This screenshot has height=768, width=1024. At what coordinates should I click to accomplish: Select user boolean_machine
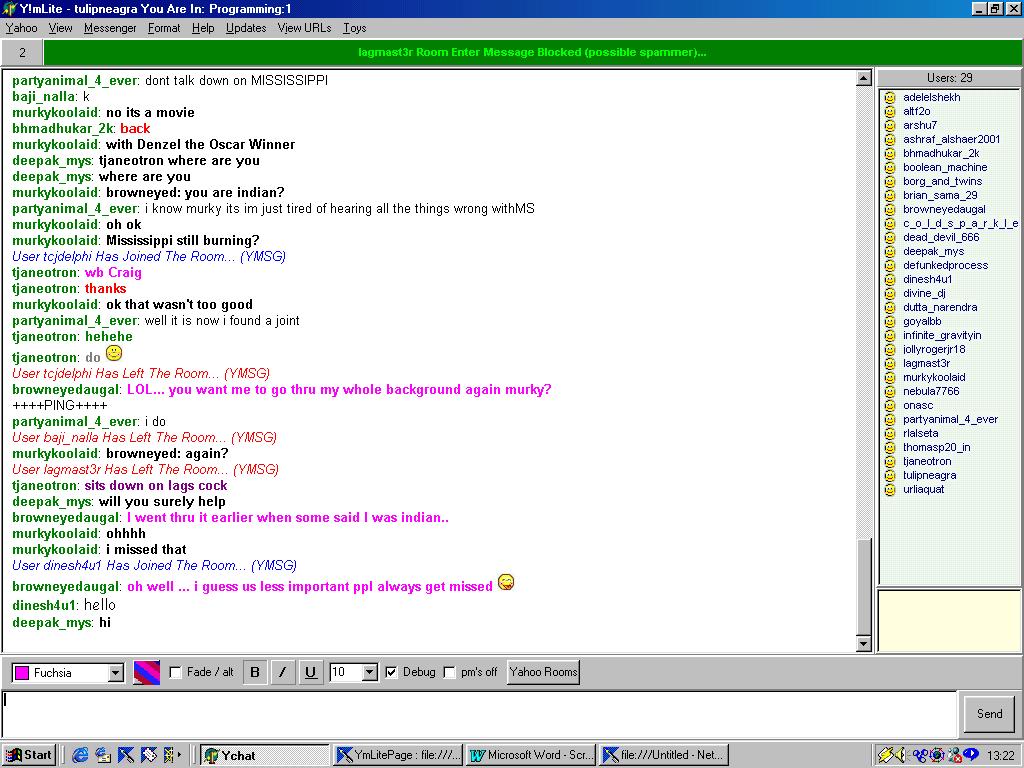(x=944, y=167)
